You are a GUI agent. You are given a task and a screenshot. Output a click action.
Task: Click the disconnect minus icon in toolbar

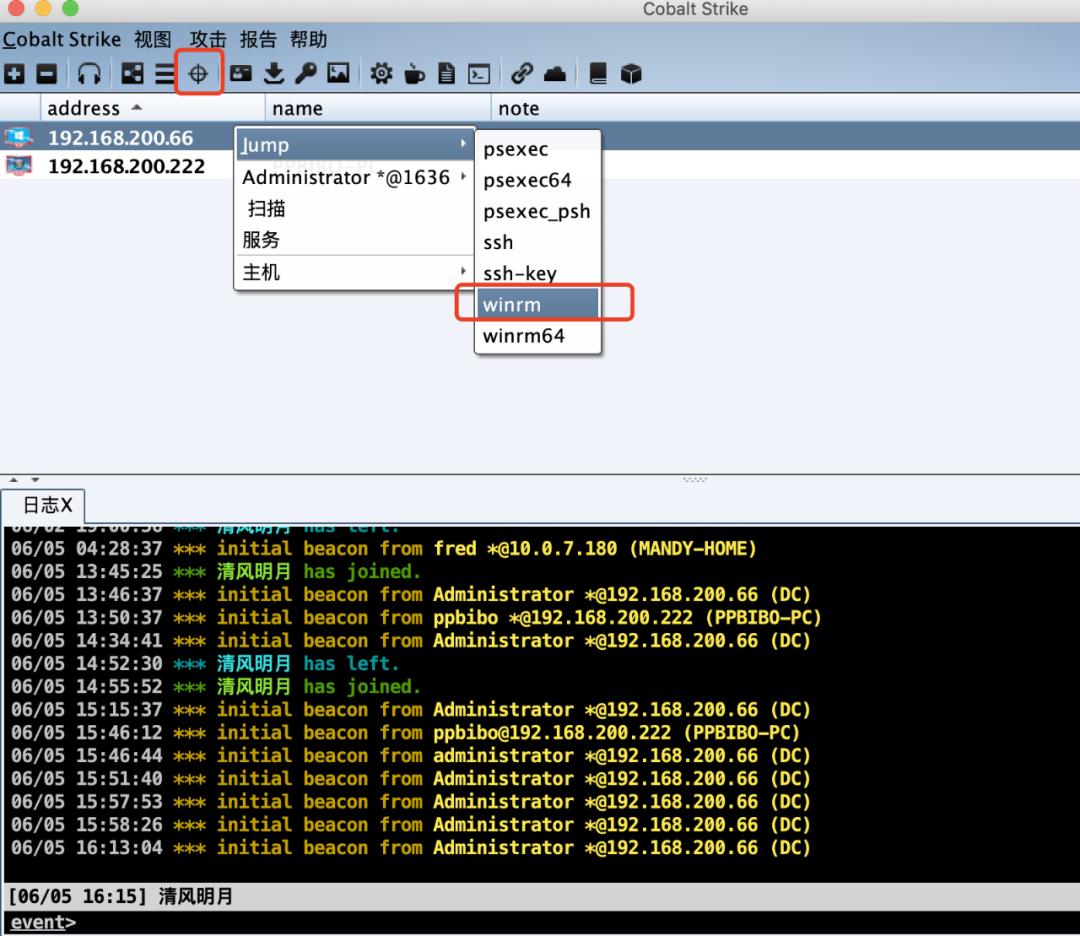coord(47,73)
